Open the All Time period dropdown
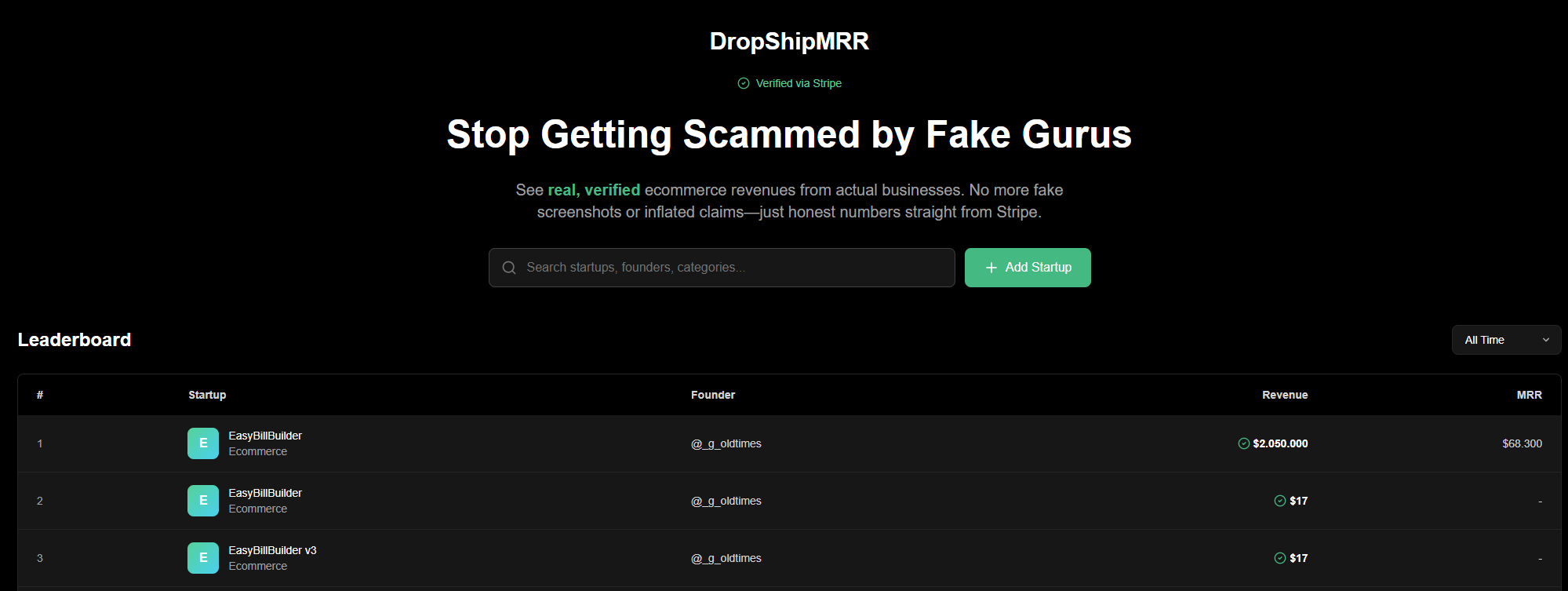The image size is (1568, 591). click(1506, 340)
